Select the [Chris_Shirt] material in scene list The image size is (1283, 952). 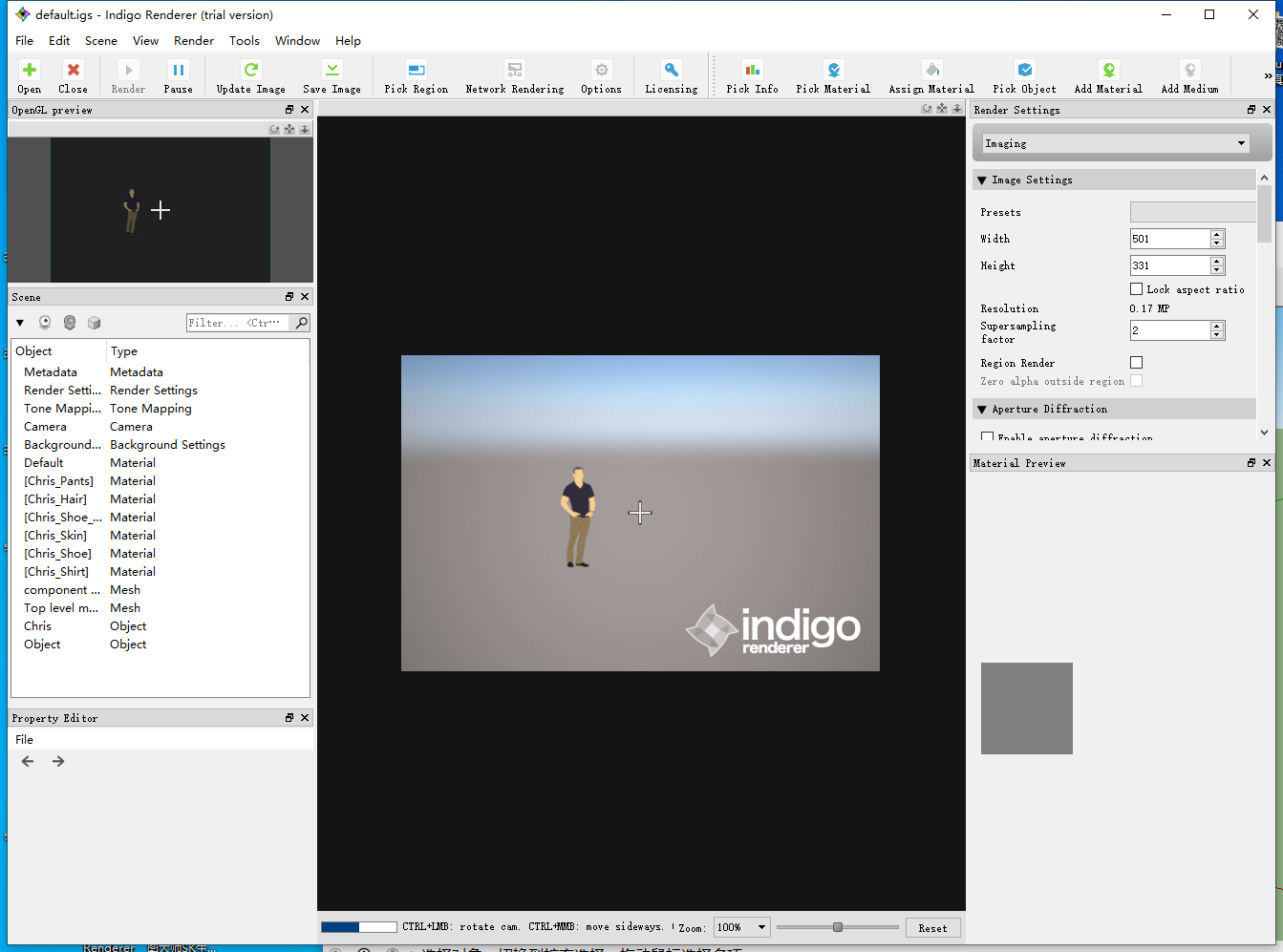56,572
